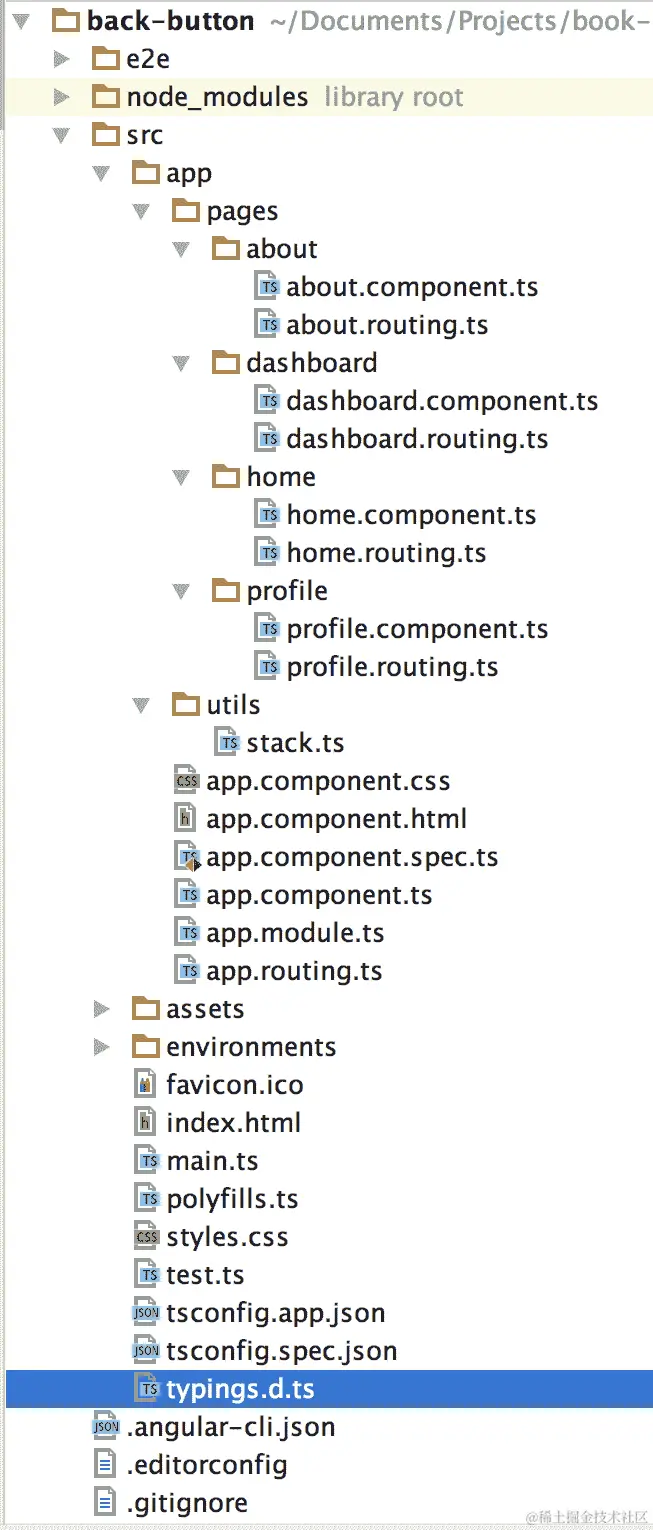Open the .editorconfig file
Screen dimensions: 653x1530
pos(207,1465)
